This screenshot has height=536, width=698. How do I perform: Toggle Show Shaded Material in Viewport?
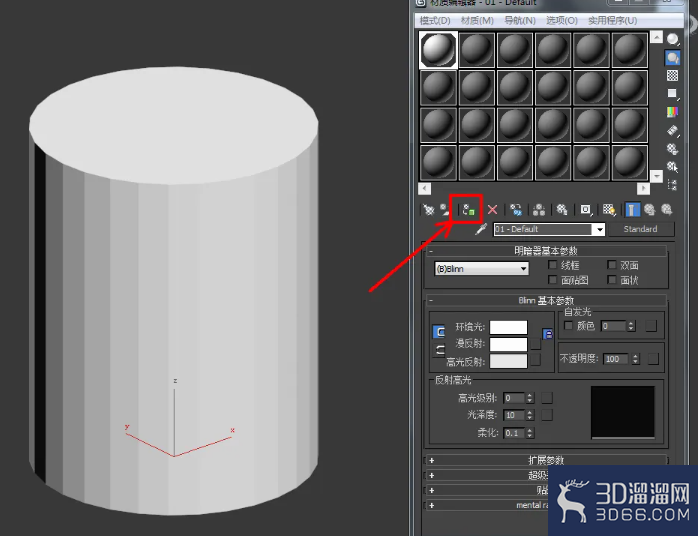(x=609, y=210)
